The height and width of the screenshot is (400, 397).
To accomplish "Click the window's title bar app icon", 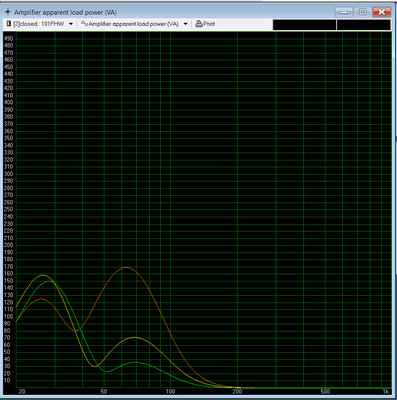I will click(8, 12).
